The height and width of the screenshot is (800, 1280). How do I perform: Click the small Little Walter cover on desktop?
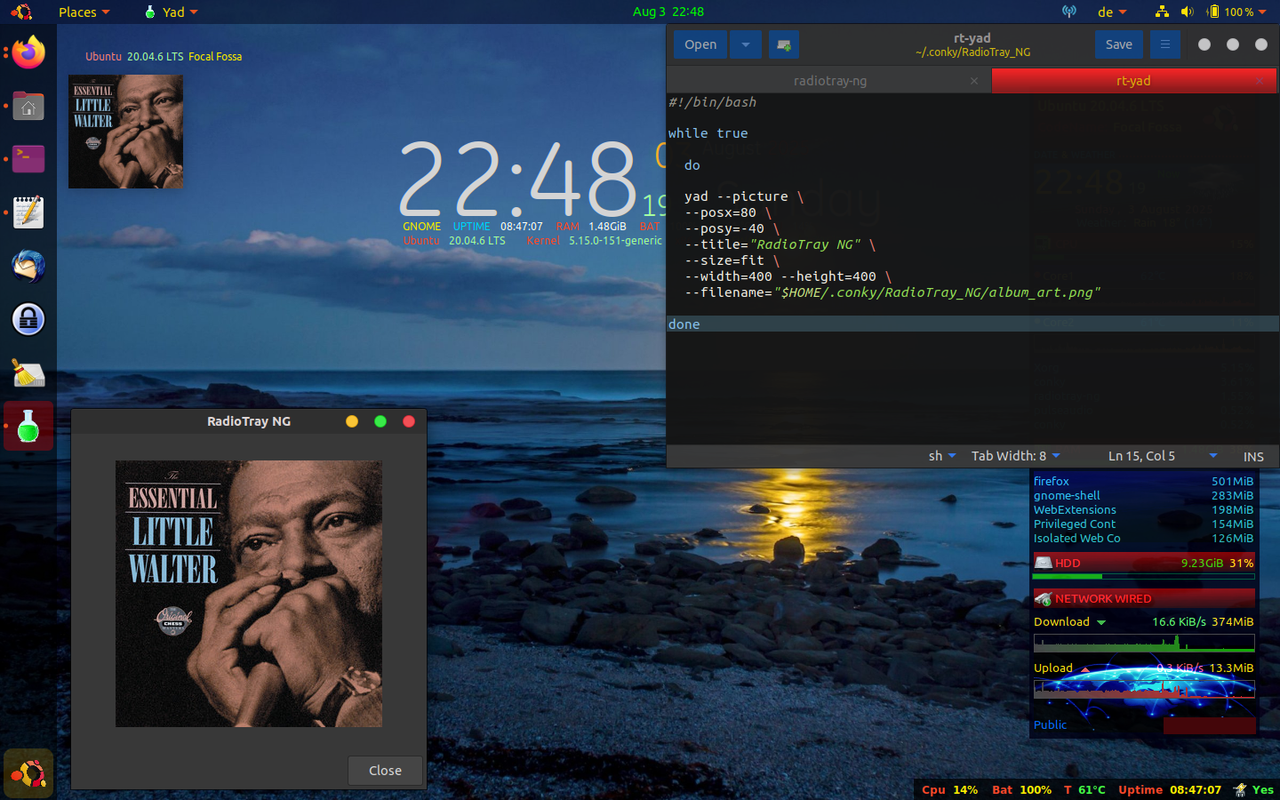(x=126, y=131)
